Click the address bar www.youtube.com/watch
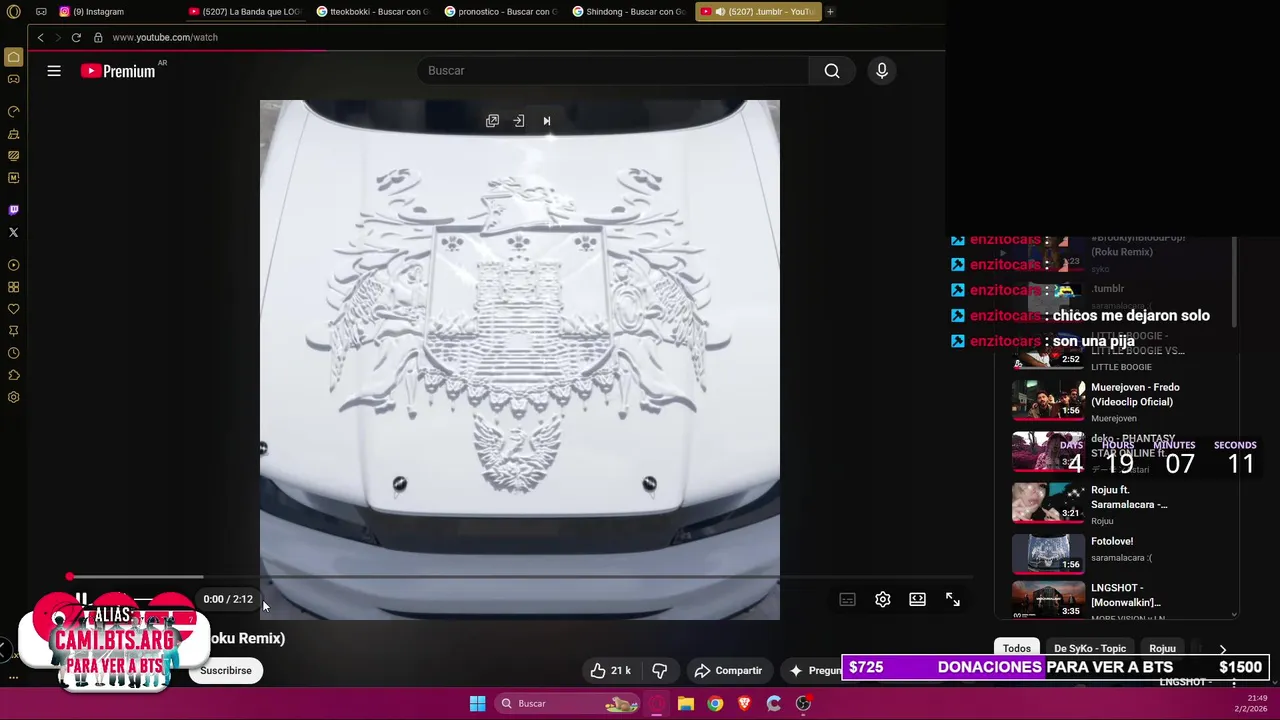 point(165,37)
